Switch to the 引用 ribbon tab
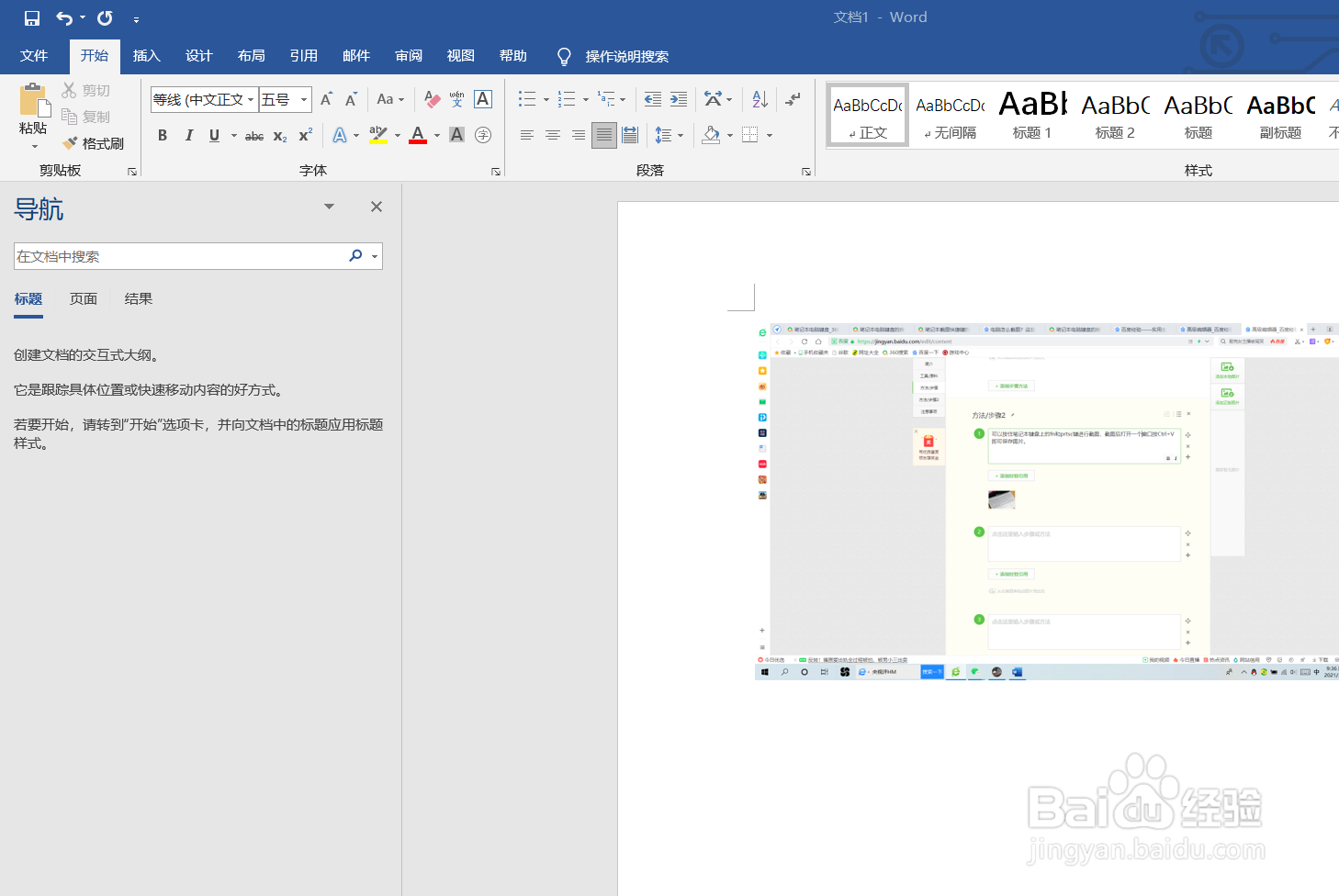The image size is (1339, 896). 304,56
